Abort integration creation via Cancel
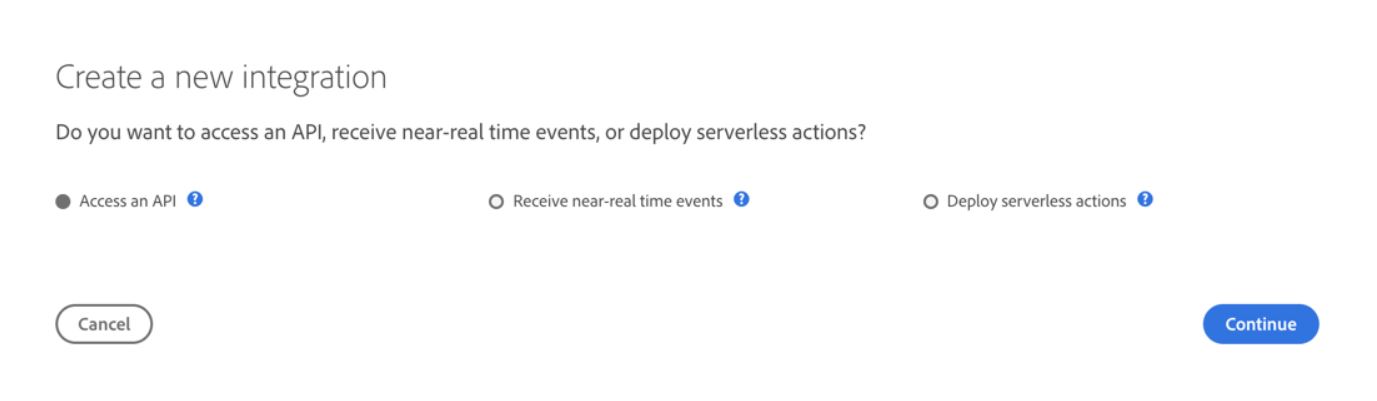The image size is (1377, 401). point(104,324)
